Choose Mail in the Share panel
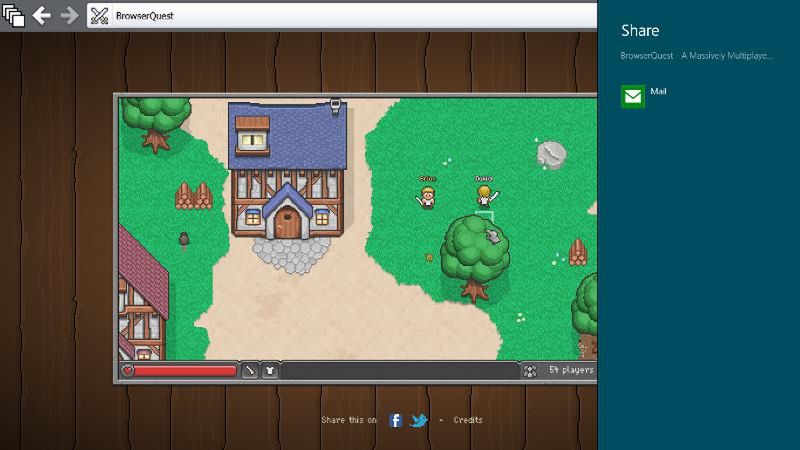 pos(658,91)
